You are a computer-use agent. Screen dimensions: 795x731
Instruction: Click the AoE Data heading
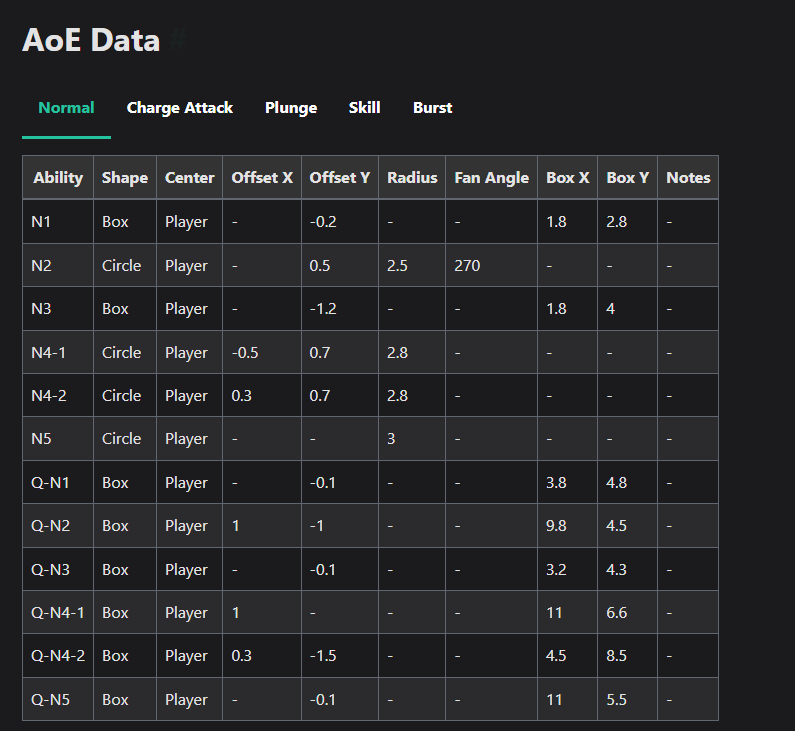coord(91,40)
